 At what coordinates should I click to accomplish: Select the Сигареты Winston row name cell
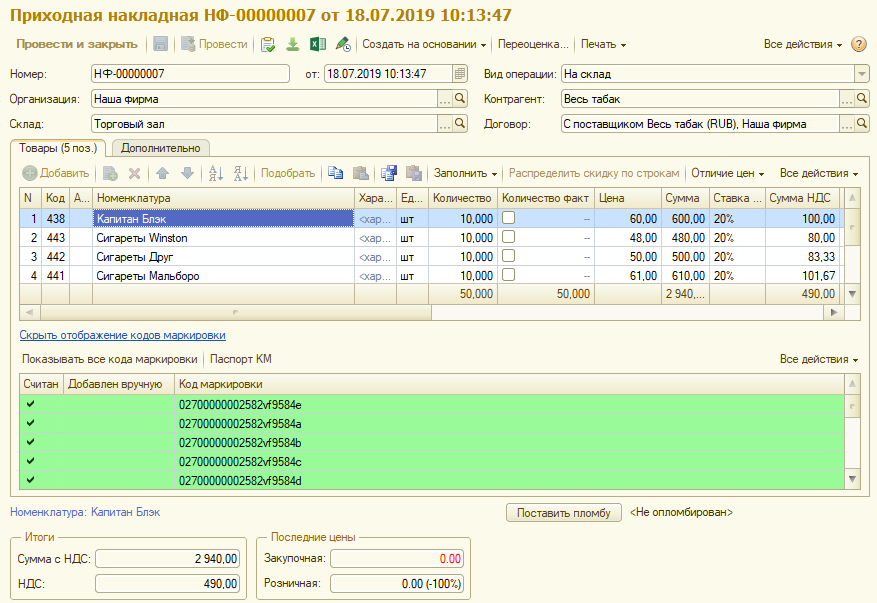click(223, 238)
